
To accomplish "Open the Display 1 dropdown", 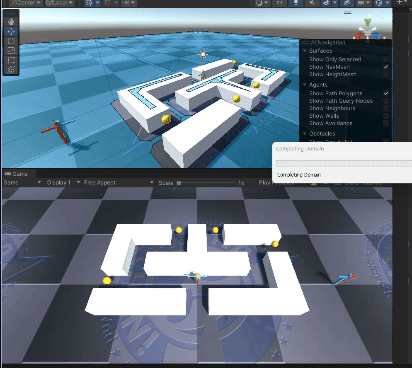I will (63, 182).
